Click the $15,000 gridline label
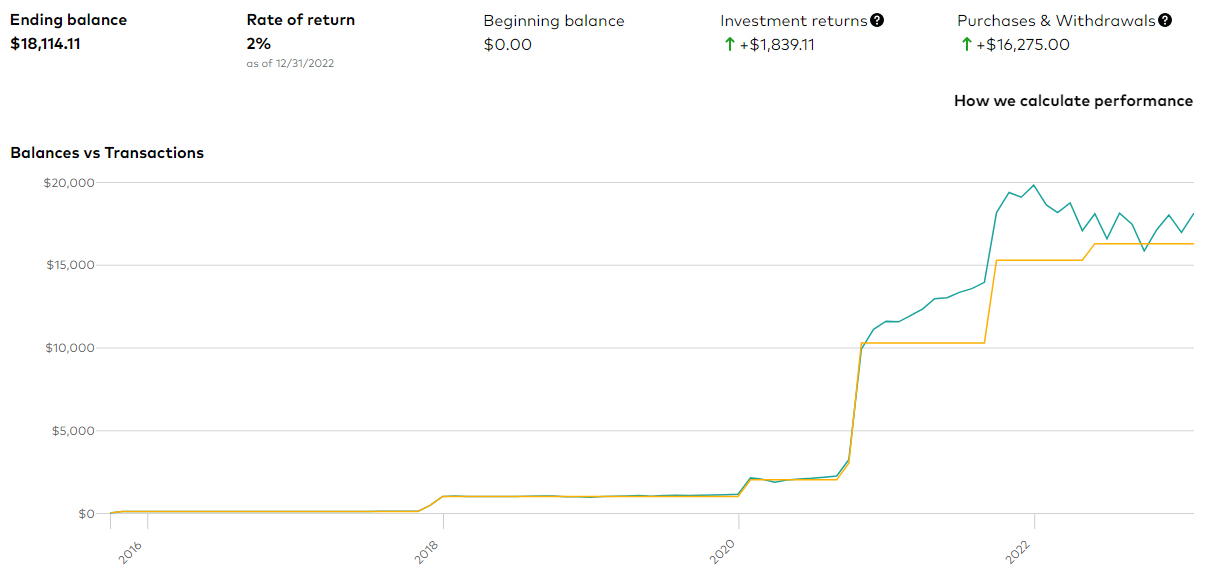1228x568 pixels. coord(69,265)
